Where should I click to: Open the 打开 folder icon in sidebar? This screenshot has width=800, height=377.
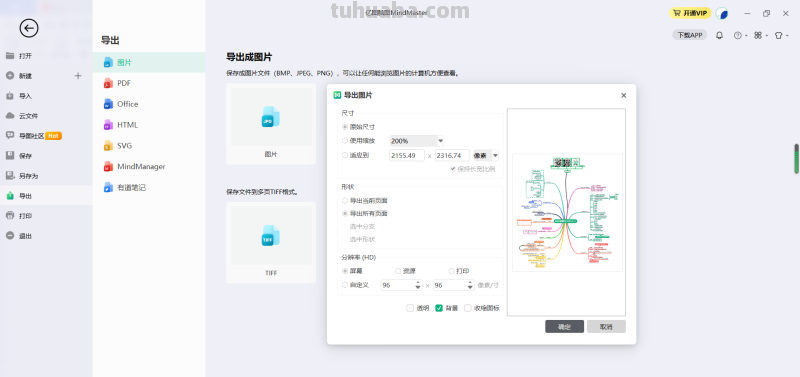pos(10,56)
